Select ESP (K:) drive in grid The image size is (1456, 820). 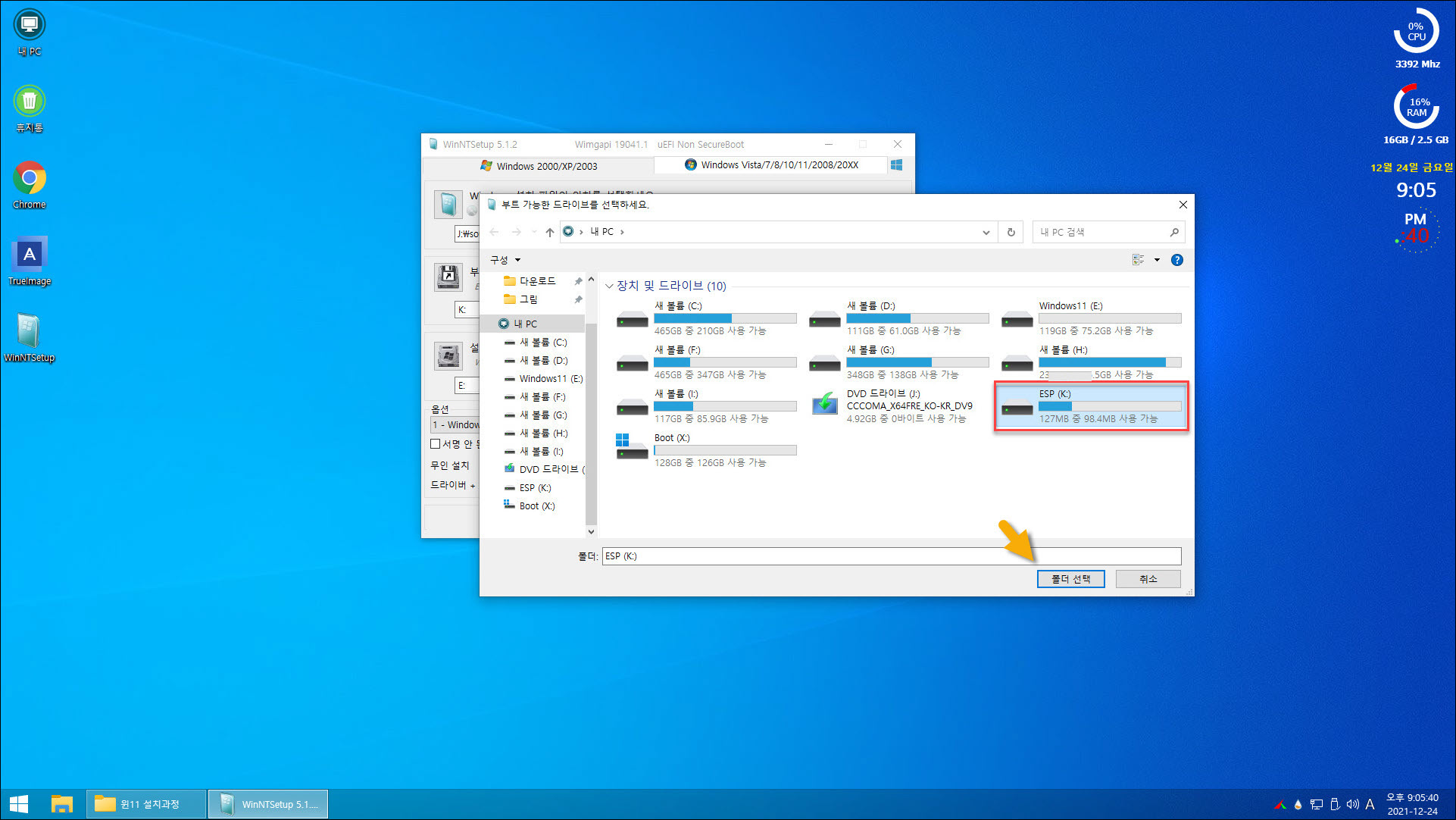pos(1091,406)
